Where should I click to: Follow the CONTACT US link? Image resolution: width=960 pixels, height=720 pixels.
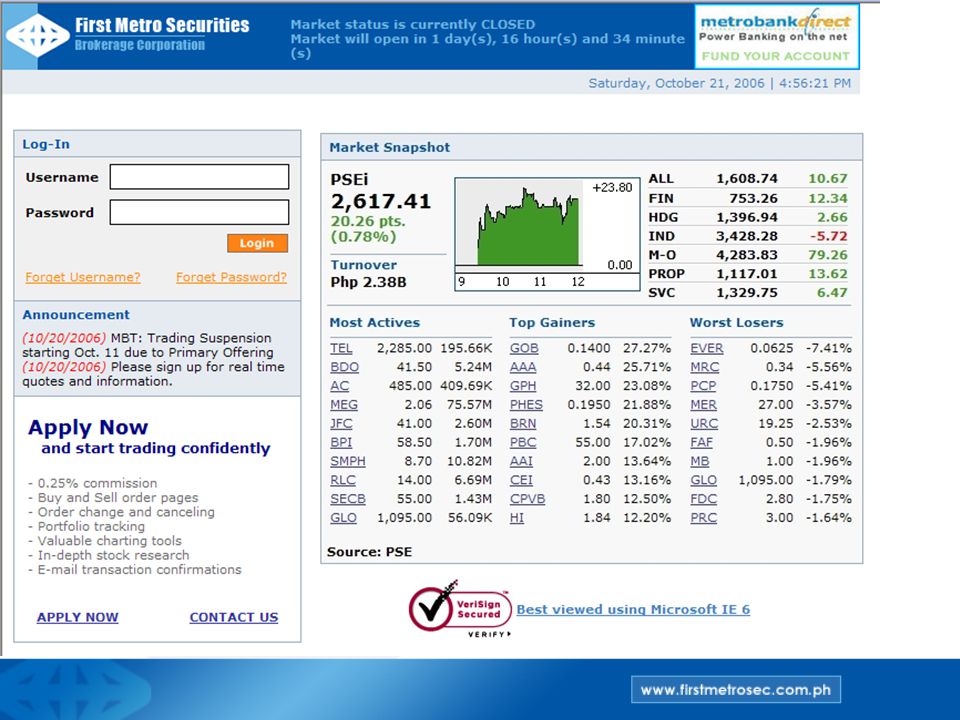point(234,617)
